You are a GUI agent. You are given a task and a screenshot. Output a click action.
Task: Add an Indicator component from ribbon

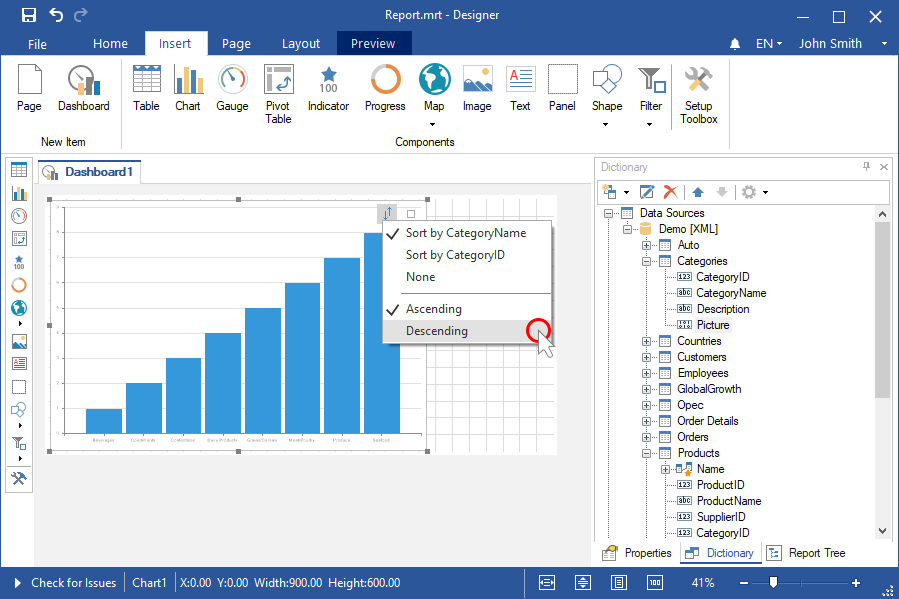click(328, 90)
